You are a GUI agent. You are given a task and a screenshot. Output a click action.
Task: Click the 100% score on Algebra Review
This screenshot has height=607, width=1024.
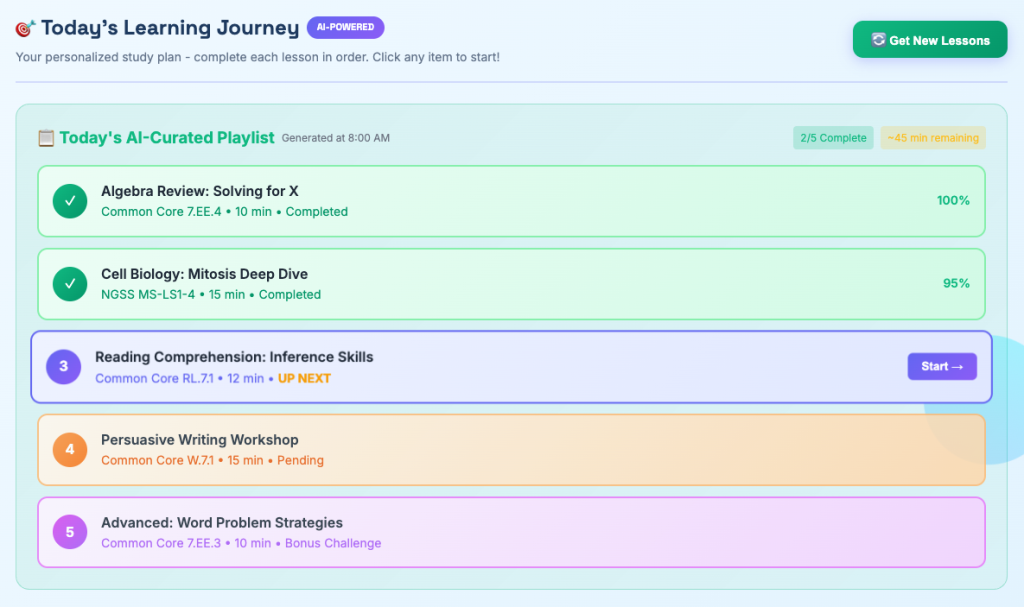coord(952,201)
